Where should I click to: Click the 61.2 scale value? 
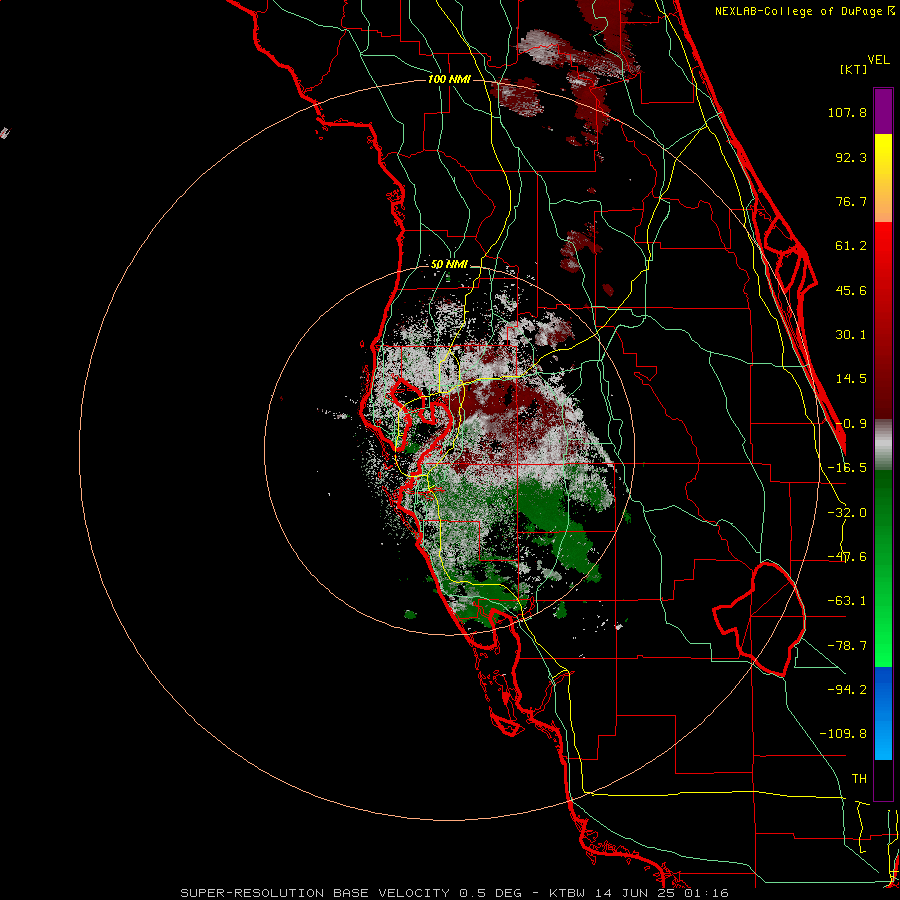pyautogui.click(x=851, y=246)
